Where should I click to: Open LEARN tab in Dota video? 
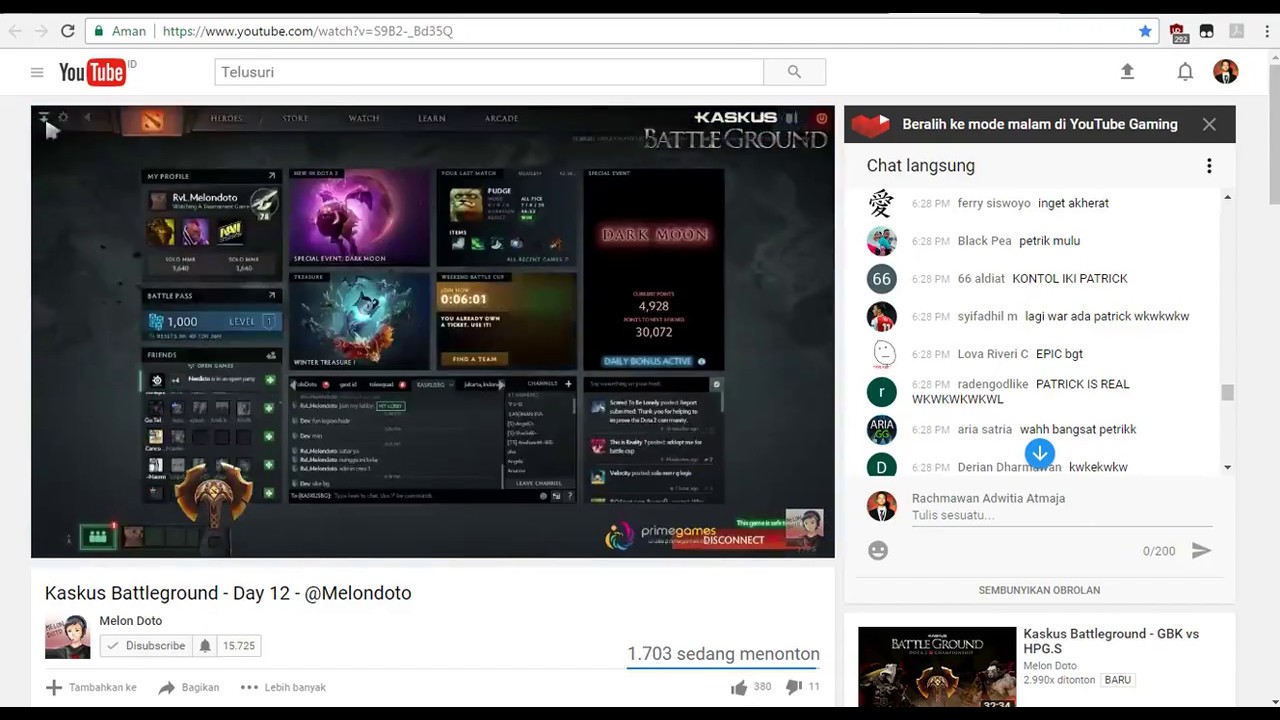pos(432,118)
